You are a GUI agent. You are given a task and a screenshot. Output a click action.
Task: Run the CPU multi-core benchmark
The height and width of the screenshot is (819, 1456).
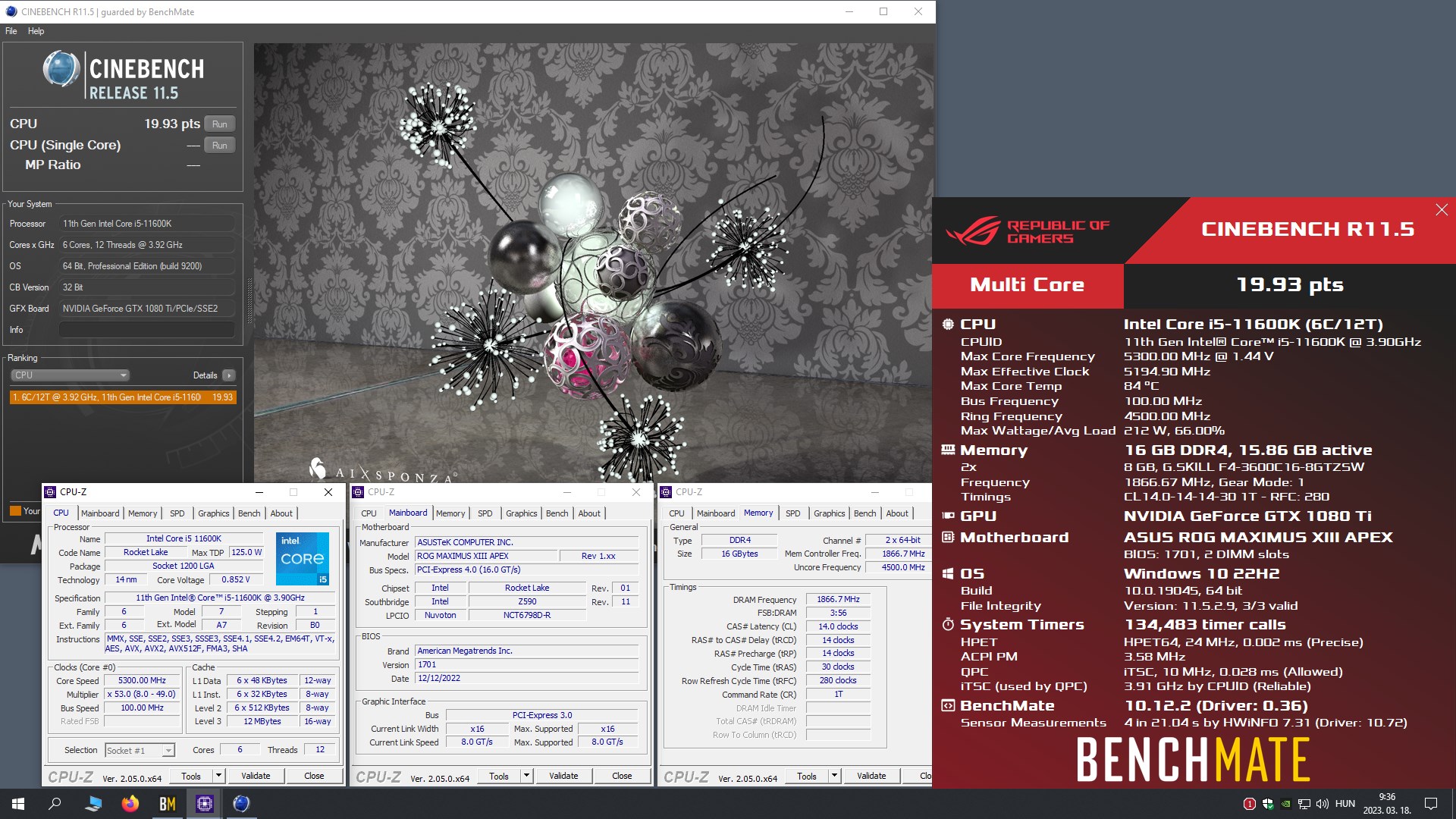pyautogui.click(x=220, y=124)
